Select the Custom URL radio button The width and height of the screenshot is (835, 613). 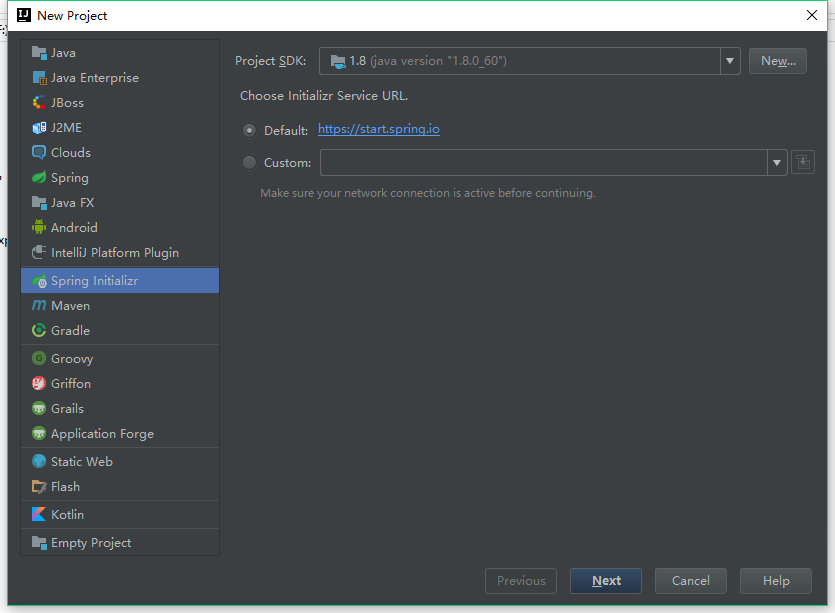[249, 162]
